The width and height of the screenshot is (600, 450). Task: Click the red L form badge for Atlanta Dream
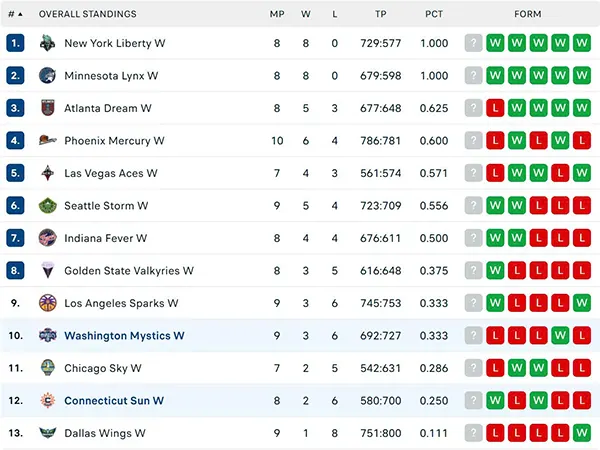click(x=495, y=108)
